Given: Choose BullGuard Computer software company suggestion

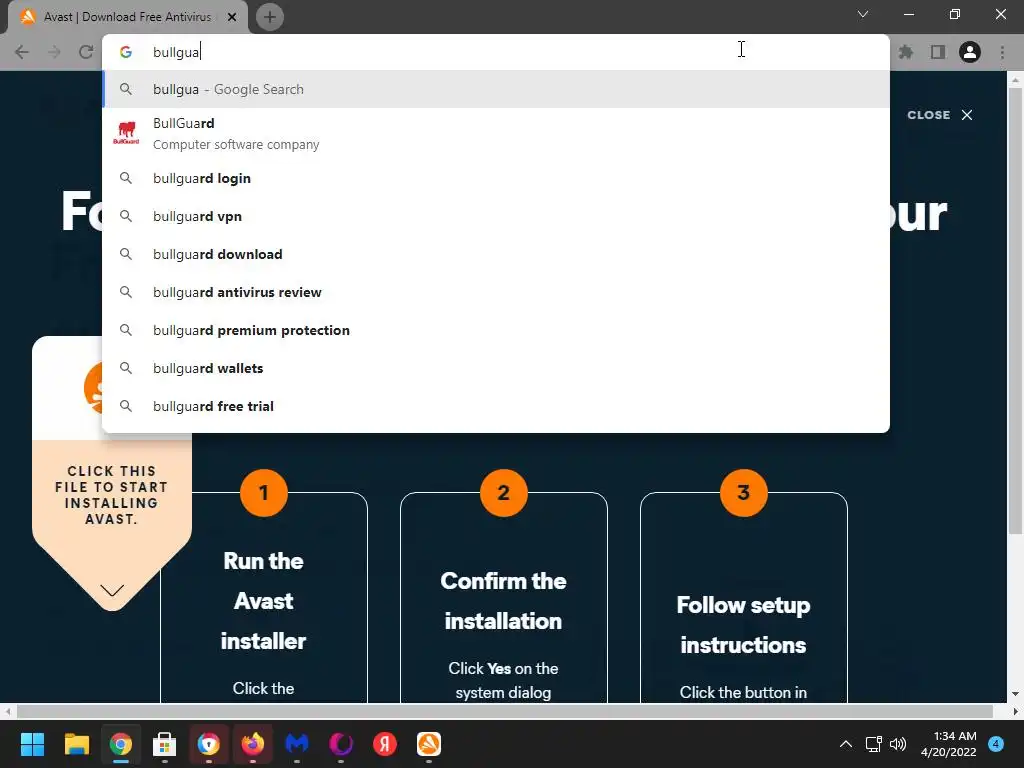Looking at the screenshot, I should coord(496,133).
